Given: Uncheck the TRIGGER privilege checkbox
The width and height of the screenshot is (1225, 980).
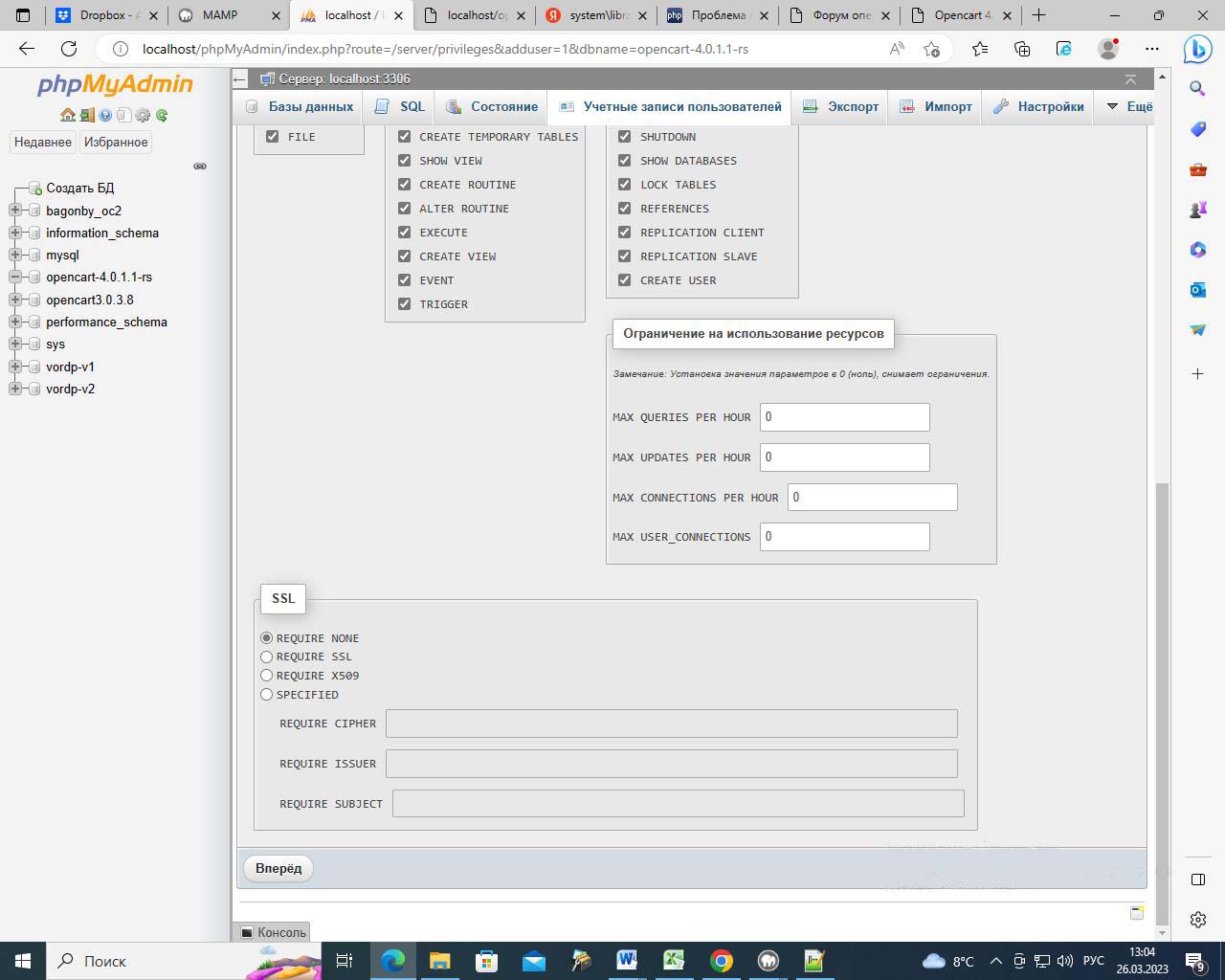Looking at the screenshot, I should tap(404, 304).
